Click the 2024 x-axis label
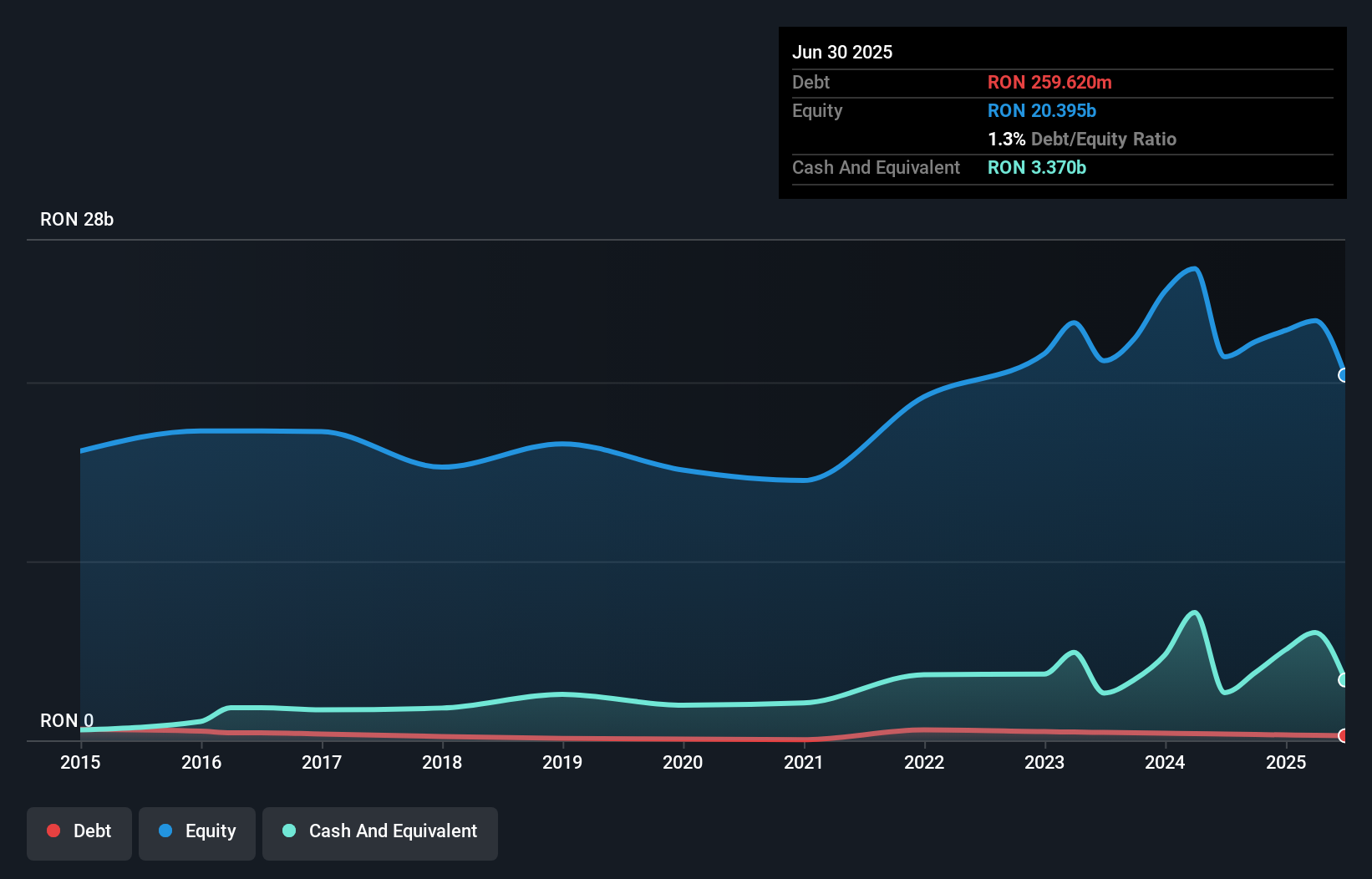 point(1165,762)
